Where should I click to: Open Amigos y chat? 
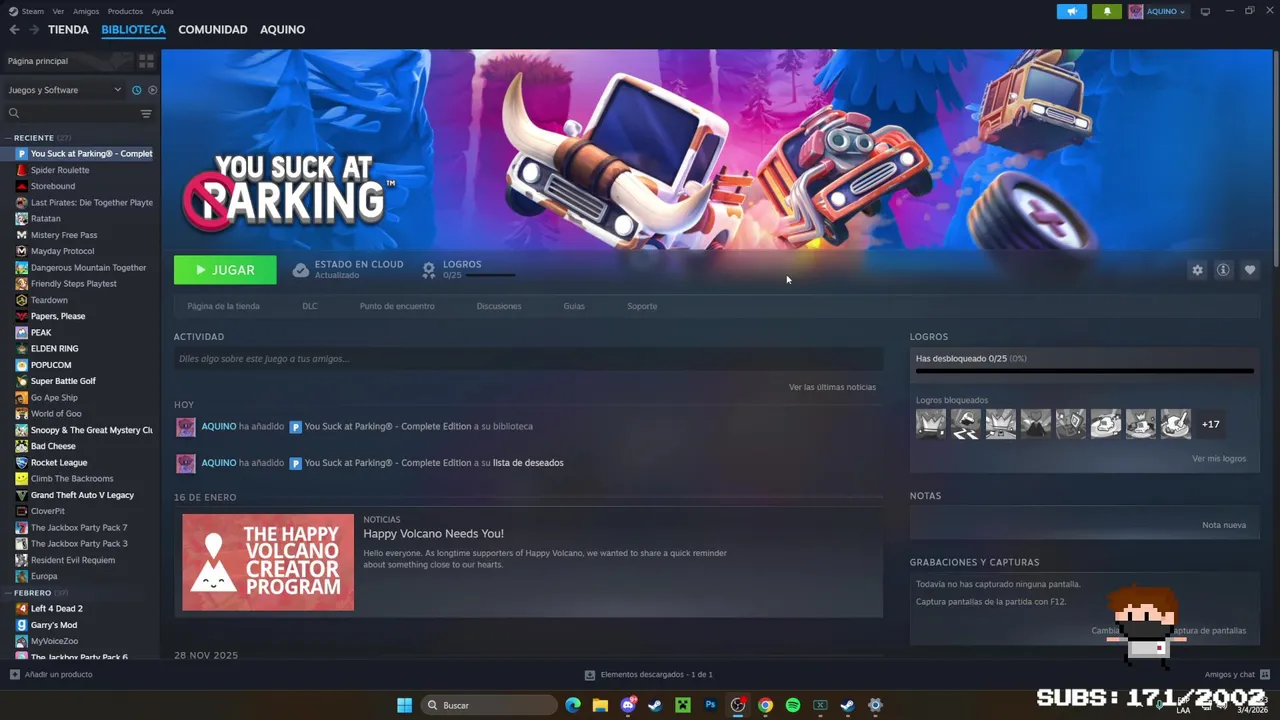pyautogui.click(x=1237, y=675)
